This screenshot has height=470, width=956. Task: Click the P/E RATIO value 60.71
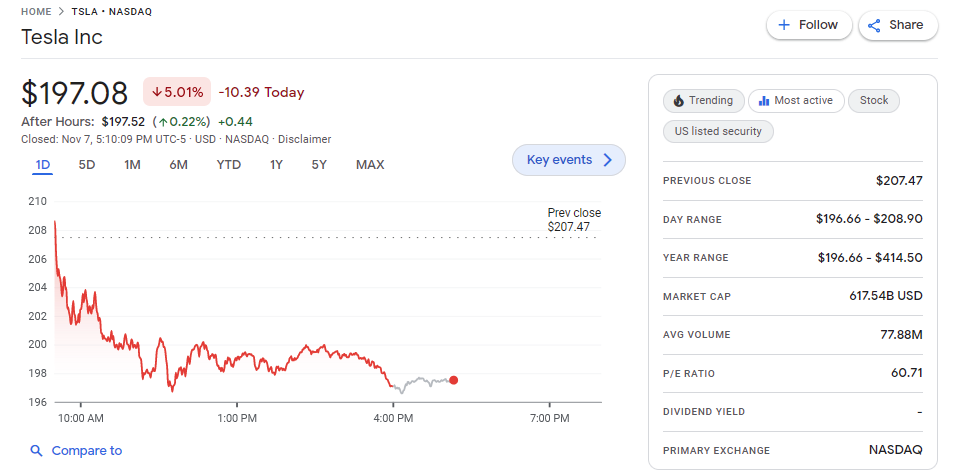coord(907,373)
